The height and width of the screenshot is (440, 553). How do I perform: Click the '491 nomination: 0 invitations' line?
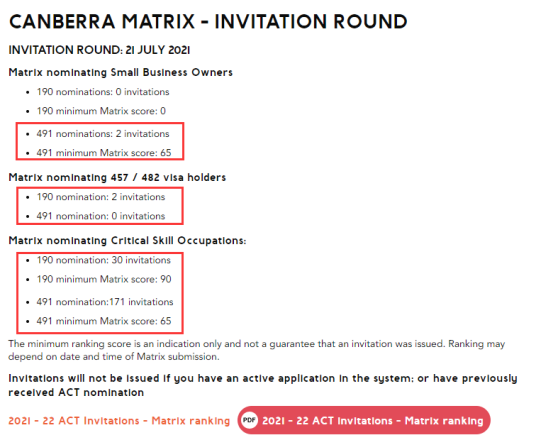click(x=101, y=216)
